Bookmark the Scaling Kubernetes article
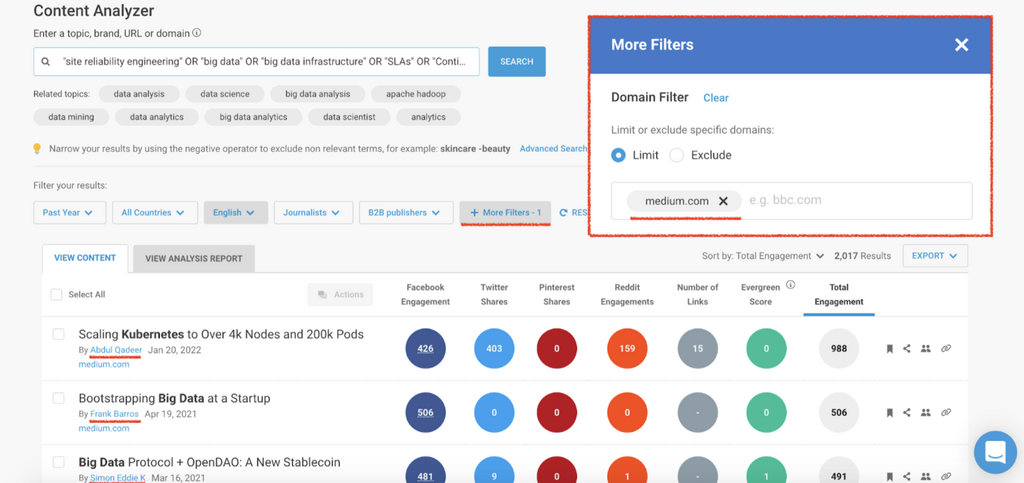 point(889,349)
